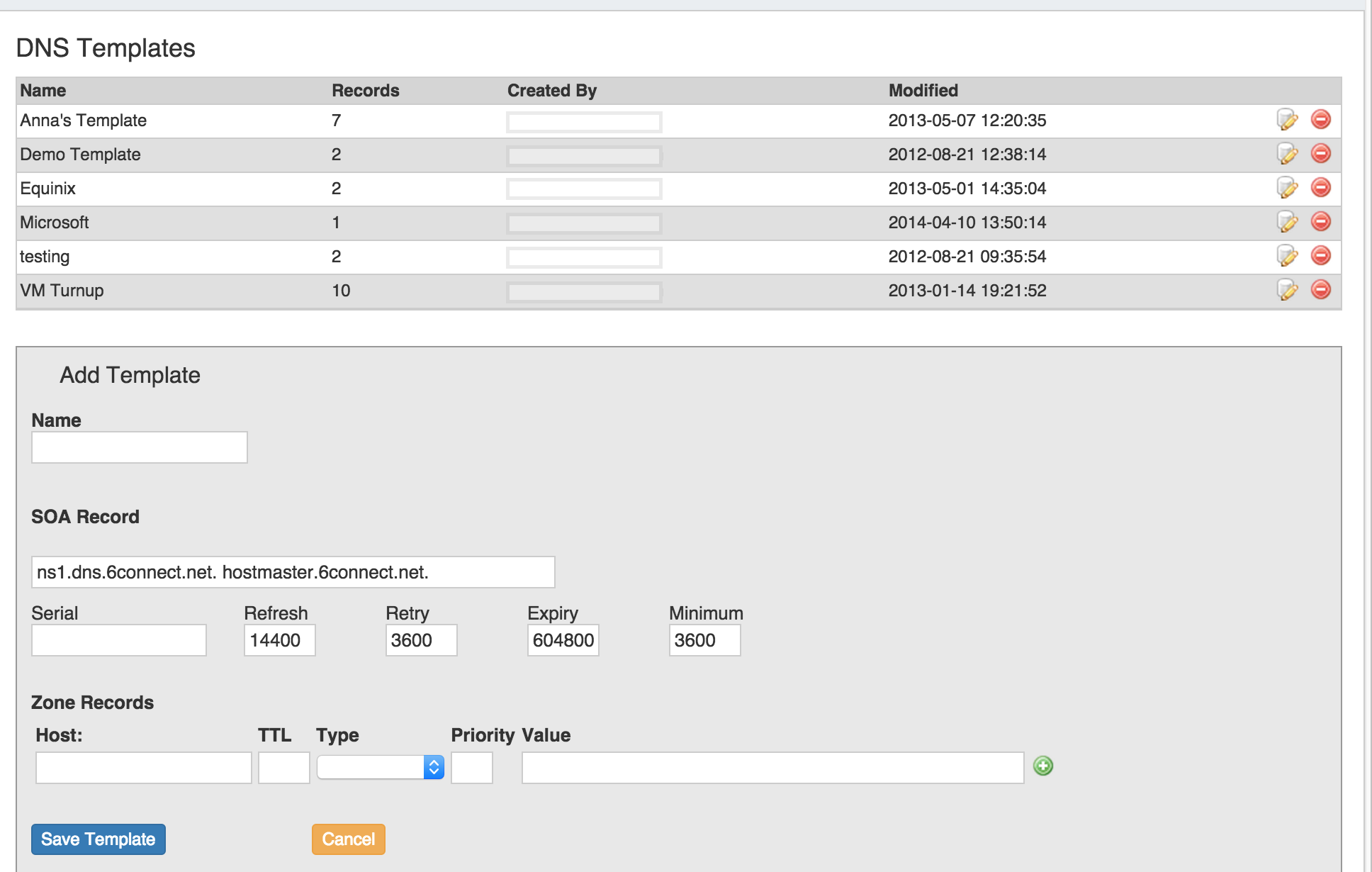Click the Expiry field showing 604800

563,640
